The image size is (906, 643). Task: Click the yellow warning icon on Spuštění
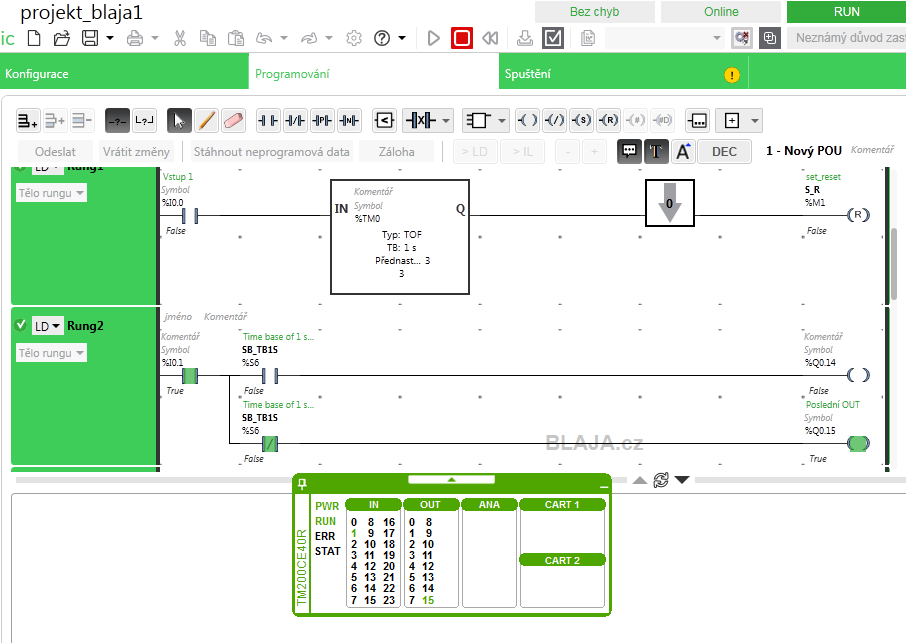732,75
